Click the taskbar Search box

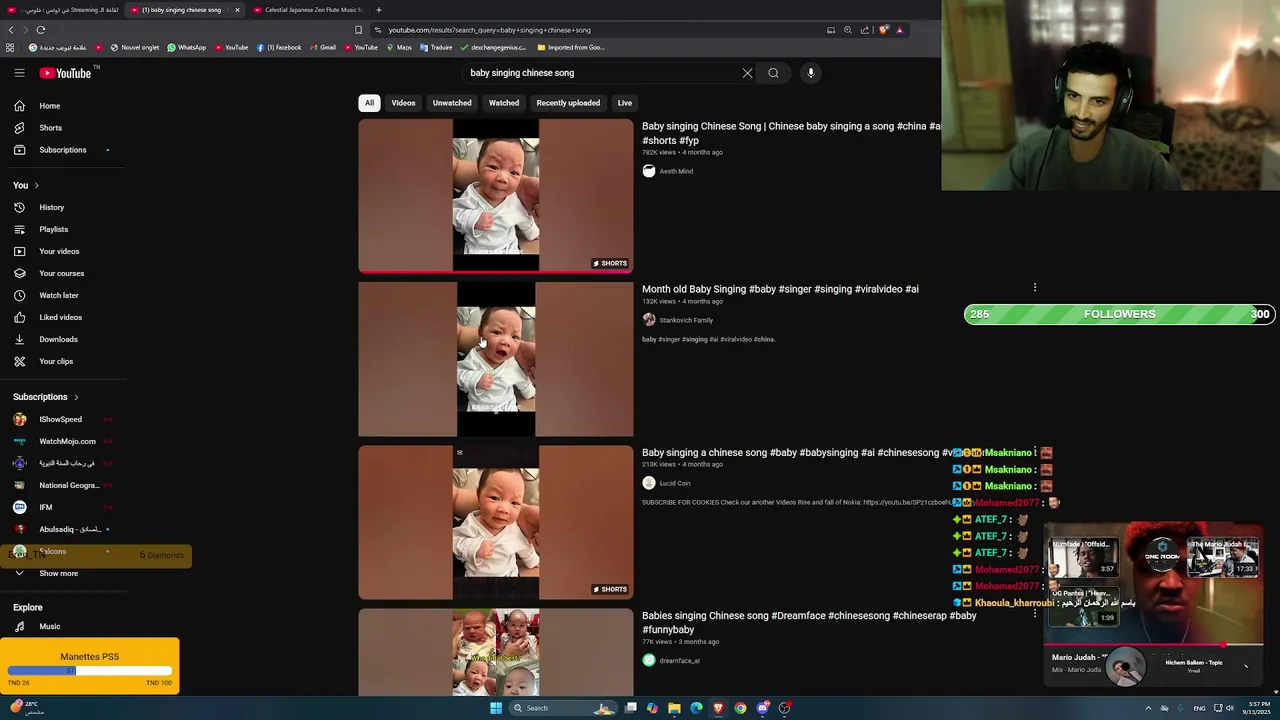pyautogui.click(x=565, y=708)
